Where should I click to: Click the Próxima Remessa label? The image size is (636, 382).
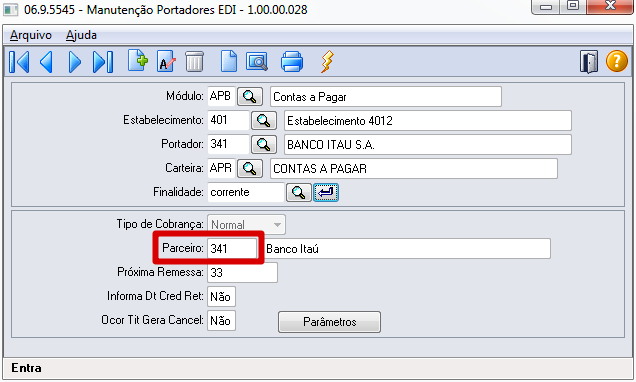tap(160, 272)
